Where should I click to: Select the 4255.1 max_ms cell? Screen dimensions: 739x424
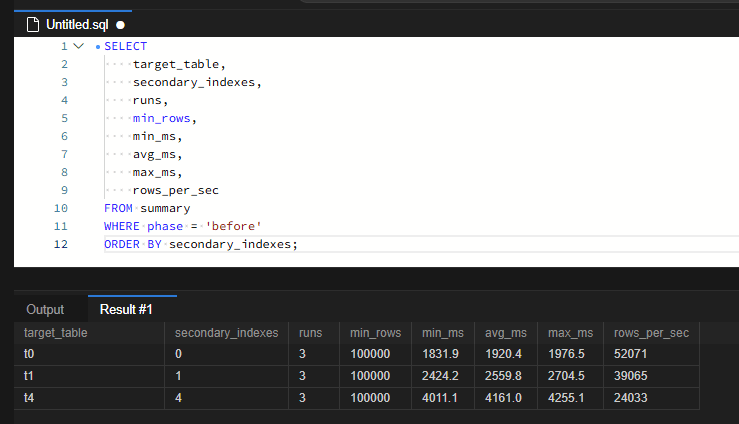coord(571,398)
